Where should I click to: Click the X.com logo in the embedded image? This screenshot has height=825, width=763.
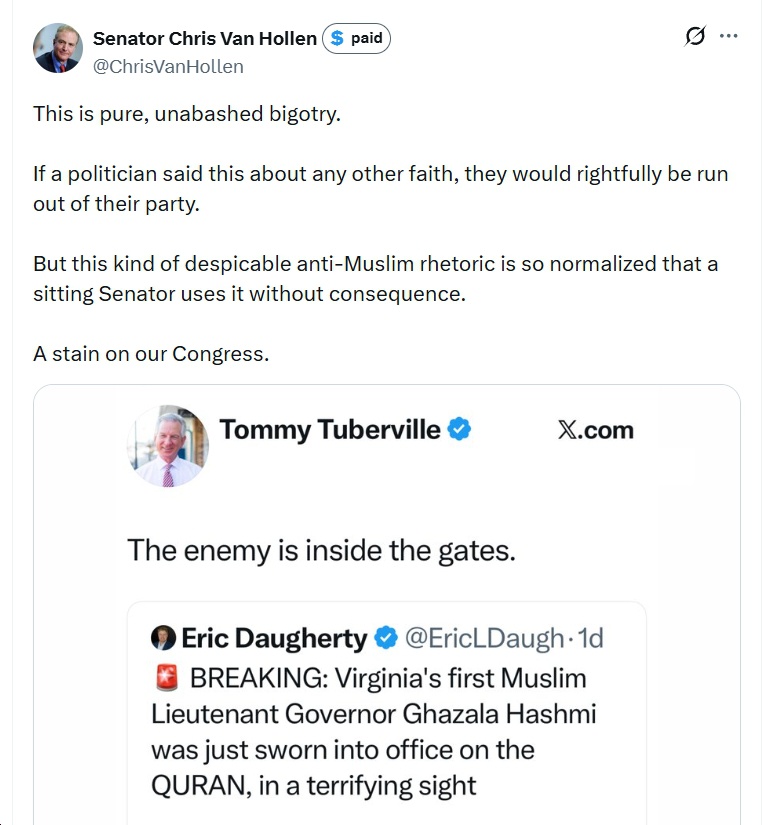(x=595, y=430)
